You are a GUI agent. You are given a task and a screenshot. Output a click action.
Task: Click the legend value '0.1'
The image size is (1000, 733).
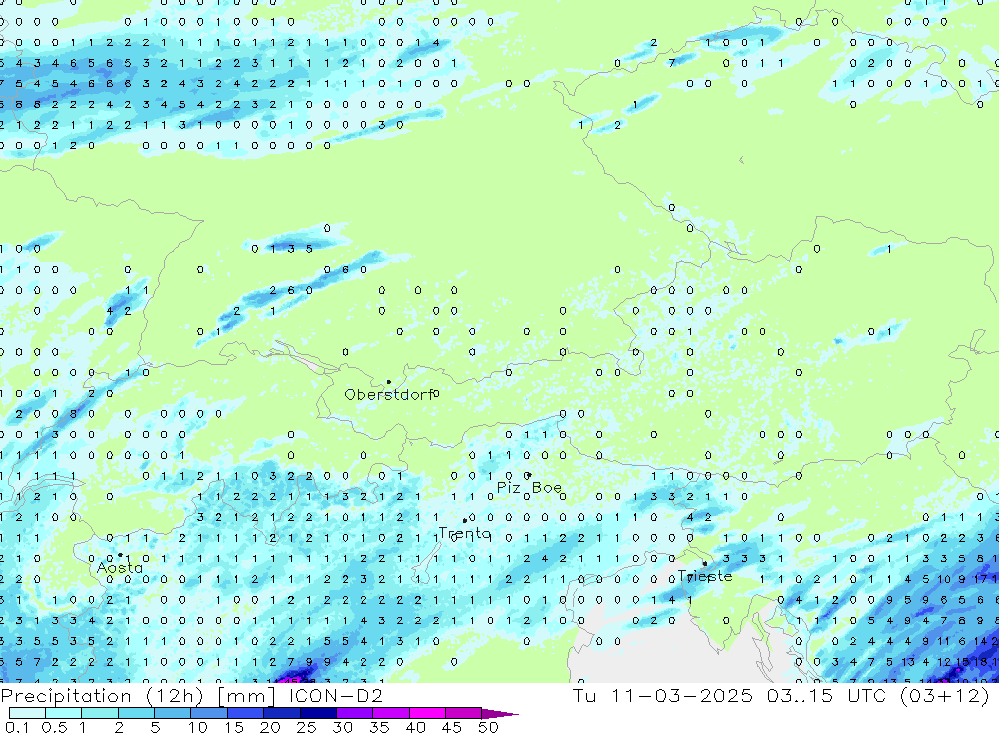17,727
